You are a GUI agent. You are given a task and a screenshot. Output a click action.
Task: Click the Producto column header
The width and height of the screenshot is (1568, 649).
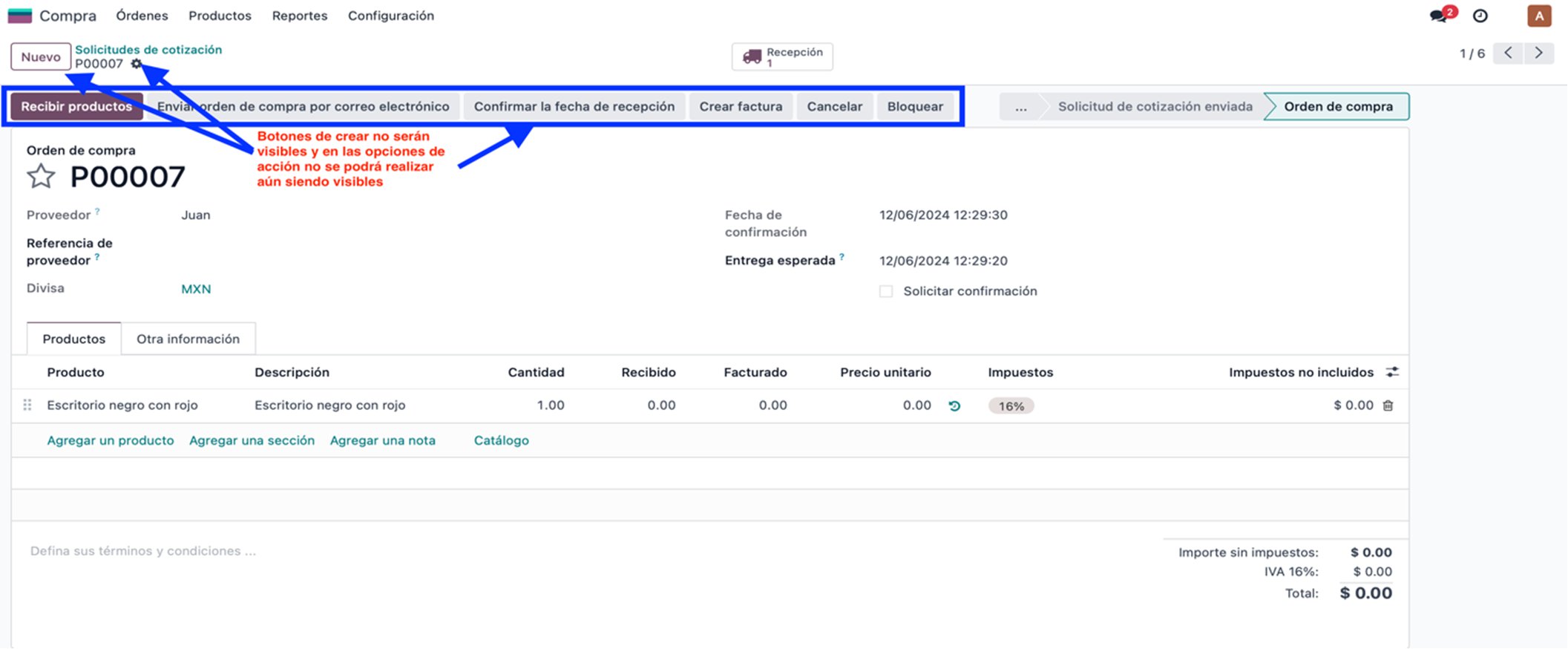point(76,372)
